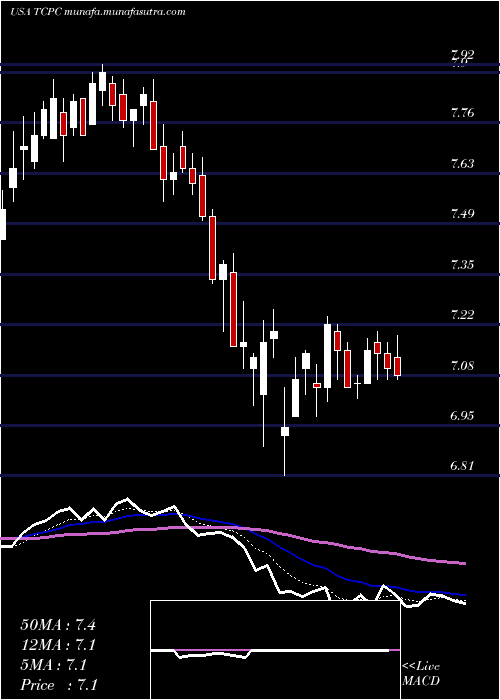Click the MACD inset chart box
This screenshot has height=700, width=500.
click(275, 650)
